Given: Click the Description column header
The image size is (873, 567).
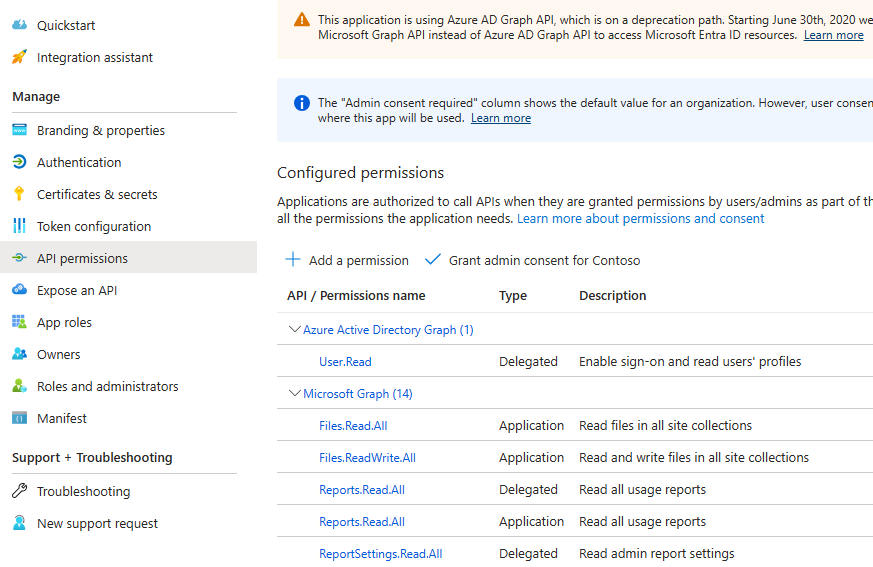Looking at the screenshot, I should click(x=612, y=296).
